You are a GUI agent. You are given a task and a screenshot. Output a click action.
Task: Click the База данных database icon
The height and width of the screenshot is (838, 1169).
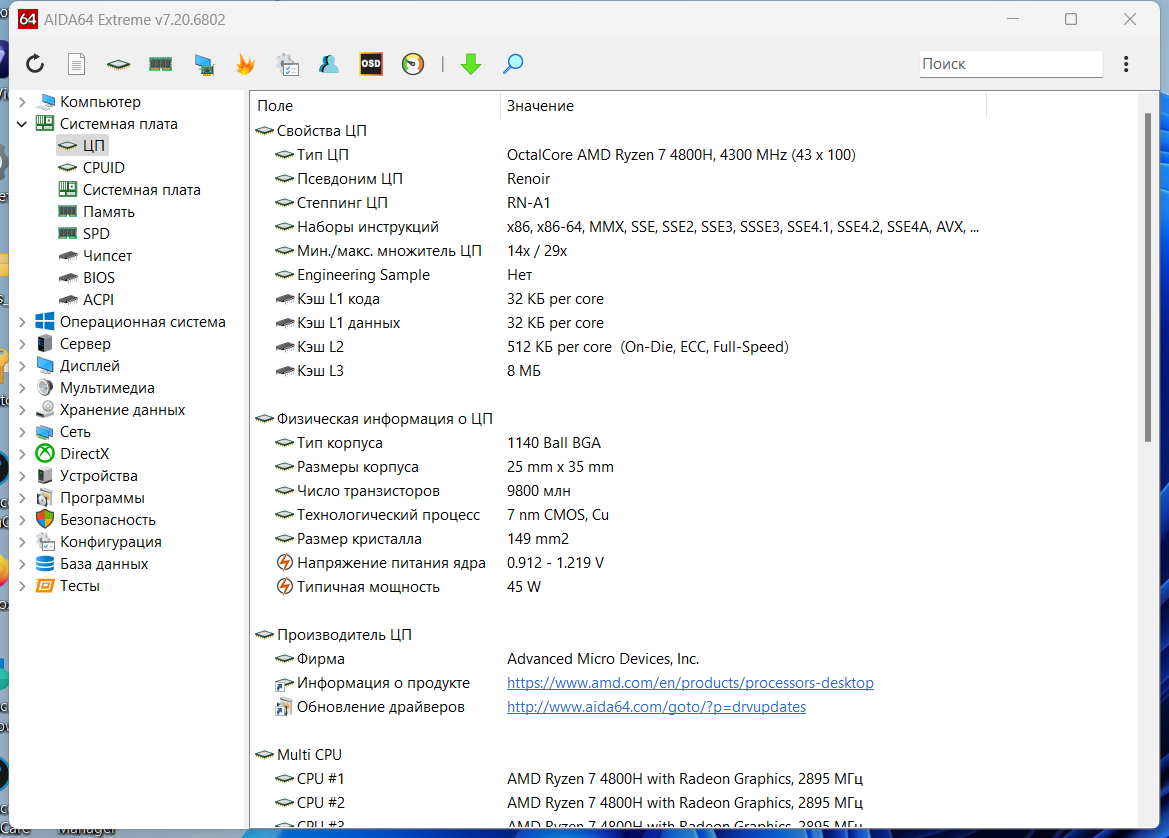click(x=45, y=564)
